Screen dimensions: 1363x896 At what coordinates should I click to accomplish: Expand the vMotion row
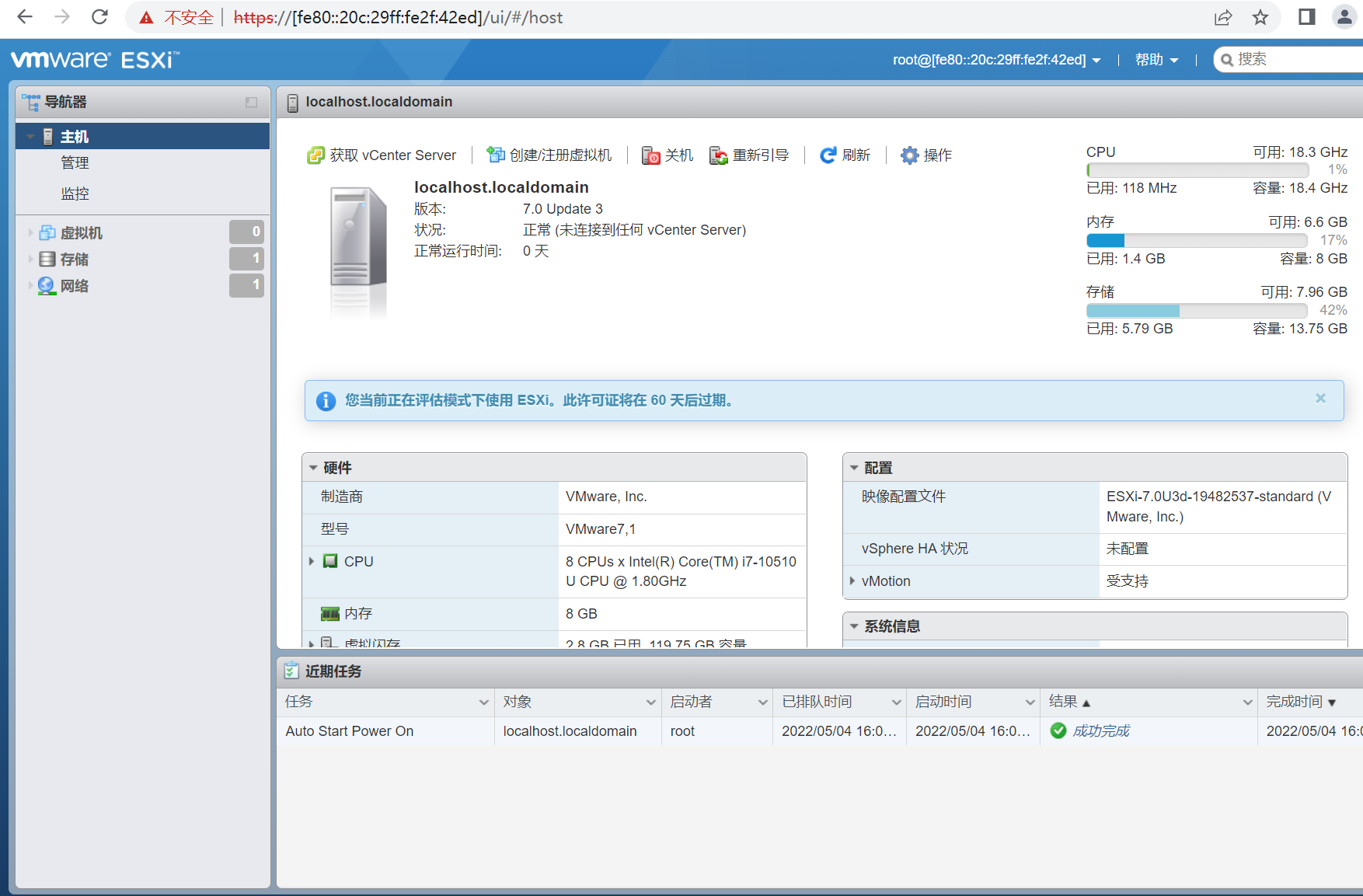click(852, 580)
